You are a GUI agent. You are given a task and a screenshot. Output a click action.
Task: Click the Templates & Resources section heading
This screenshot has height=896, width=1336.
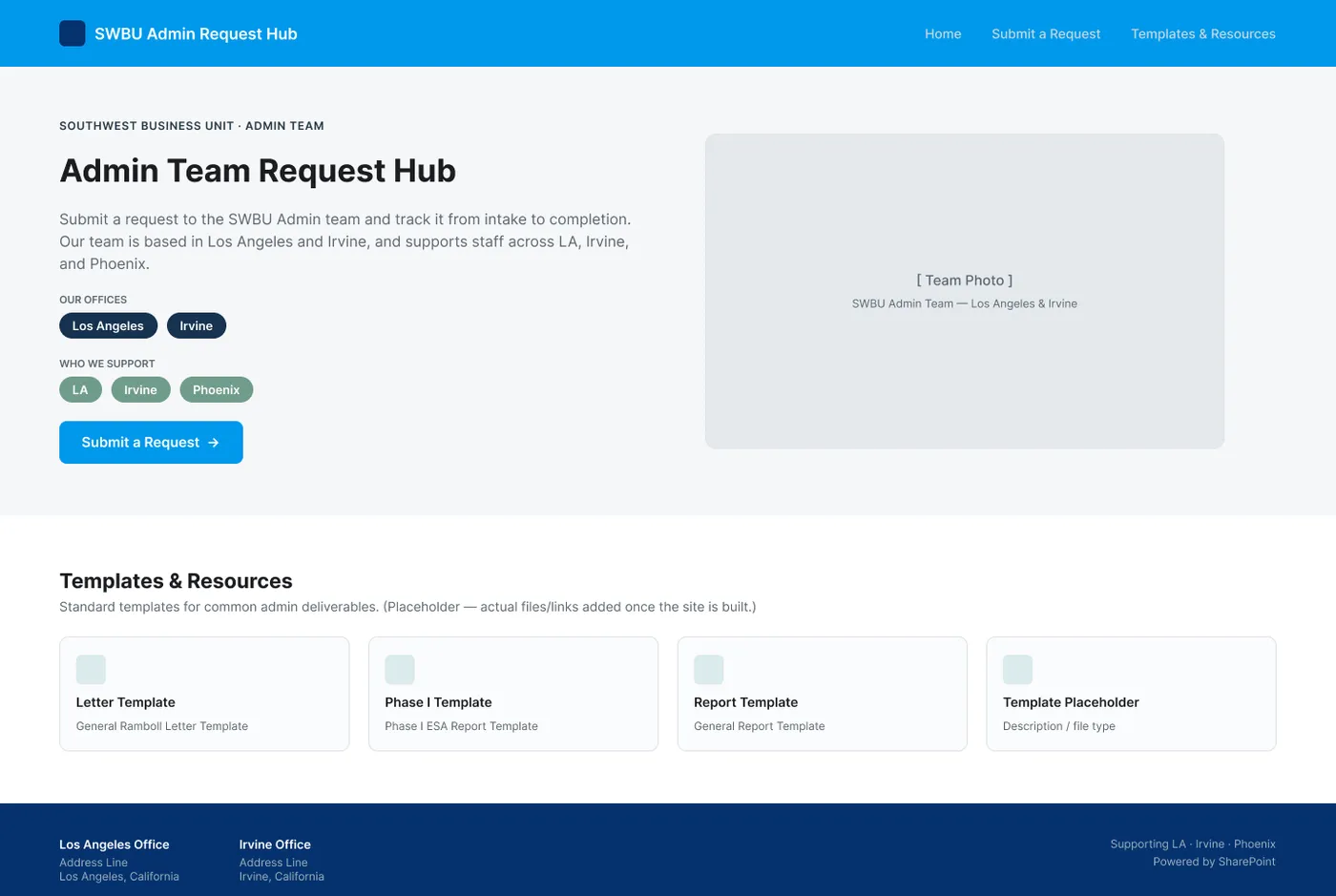[176, 581]
